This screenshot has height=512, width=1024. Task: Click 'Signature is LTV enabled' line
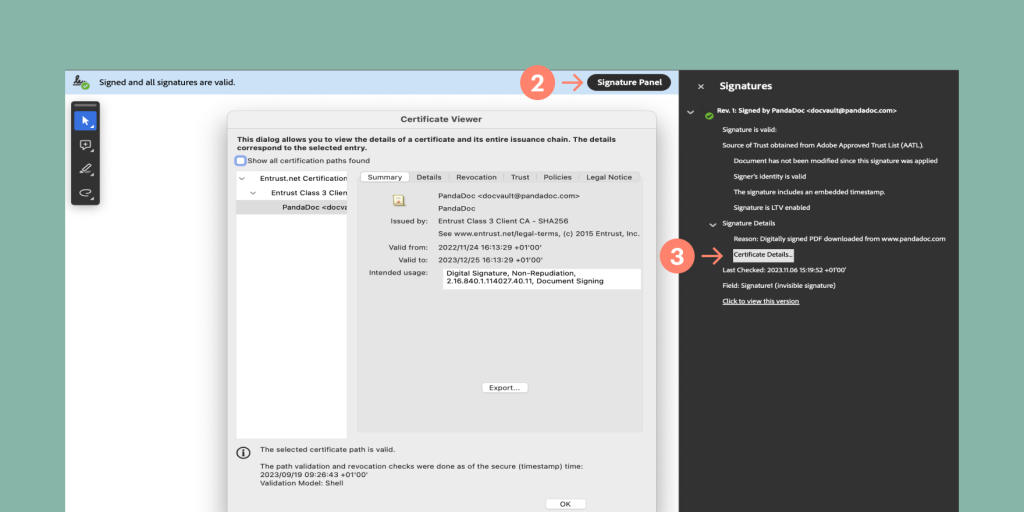[x=771, y=208]
